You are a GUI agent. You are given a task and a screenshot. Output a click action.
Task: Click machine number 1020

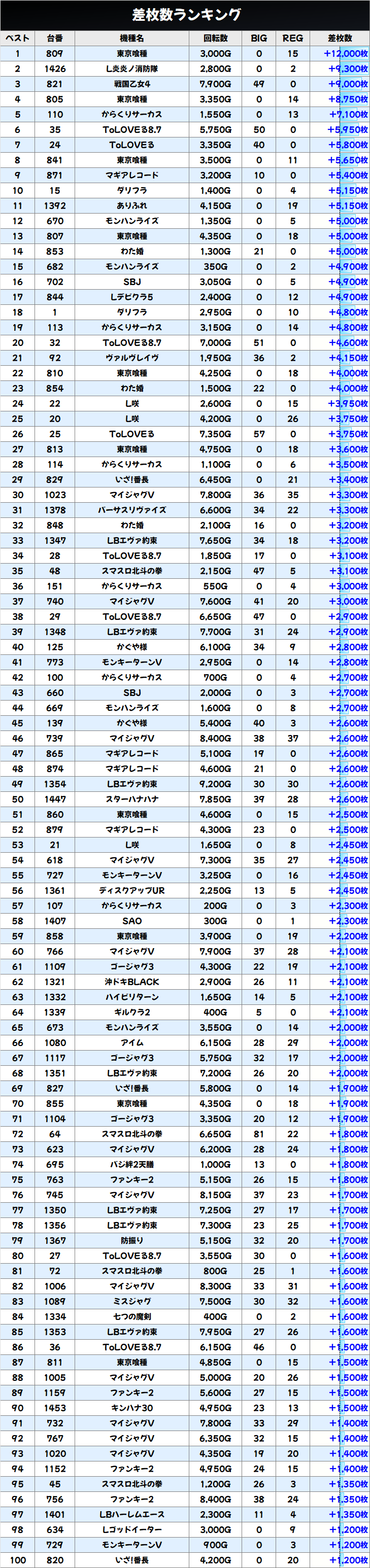[55, 1453]
